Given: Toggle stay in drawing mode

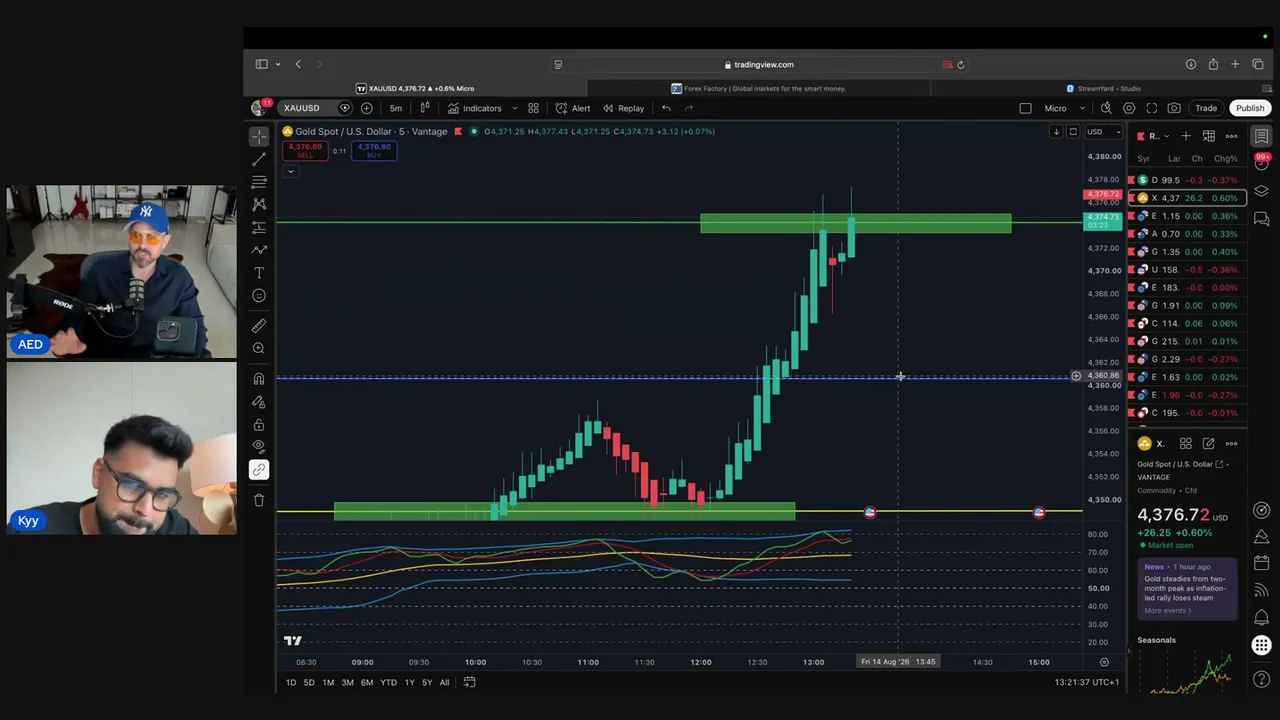Looking at the screenshot, I should click(259, 401).
